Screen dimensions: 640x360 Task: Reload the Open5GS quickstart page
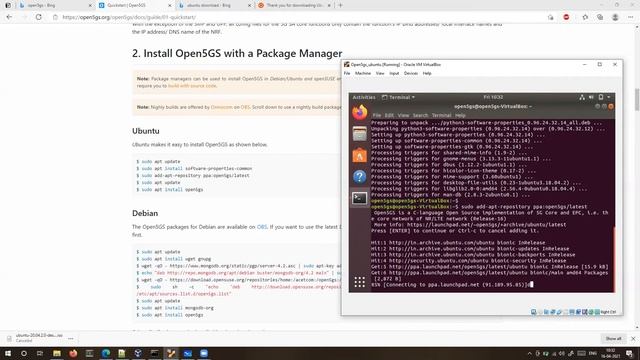click(38, 17)
